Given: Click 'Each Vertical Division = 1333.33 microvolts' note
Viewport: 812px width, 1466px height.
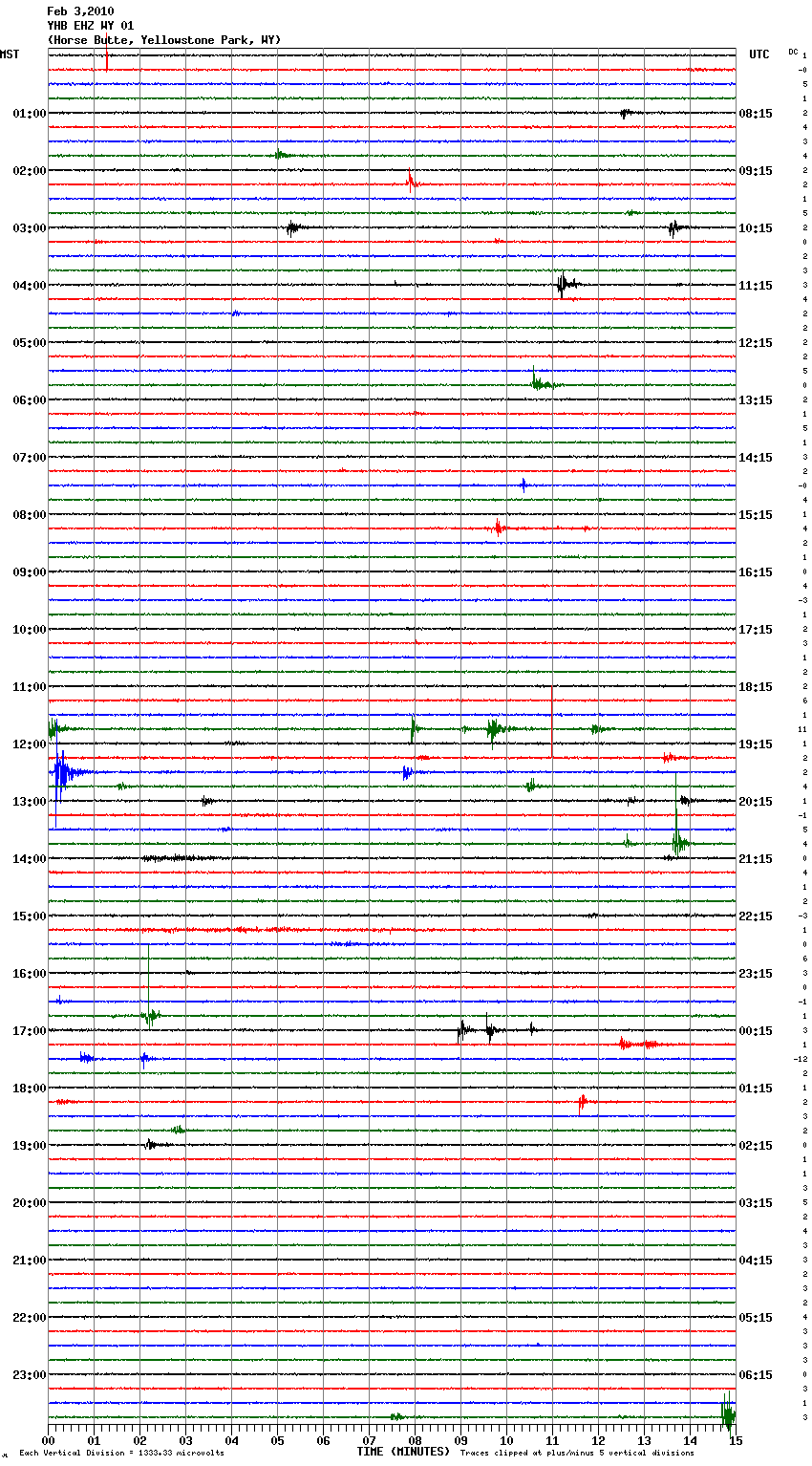Looking at the screenshot, I should (121, 1454).
